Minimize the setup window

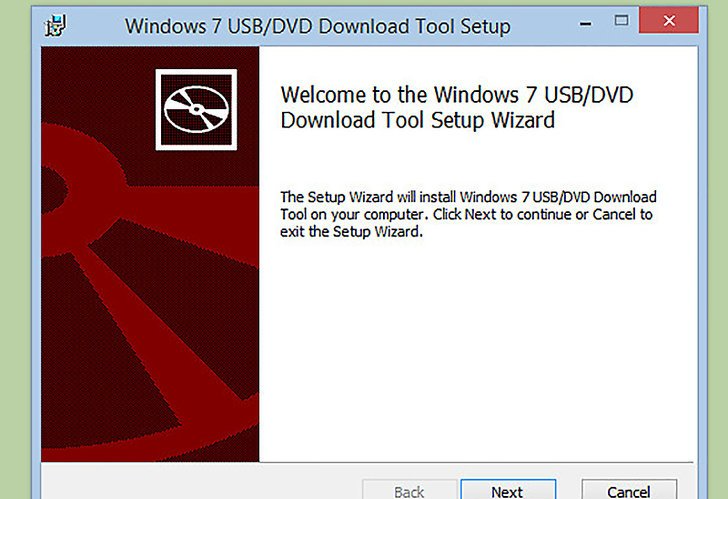tap(586, 23)
